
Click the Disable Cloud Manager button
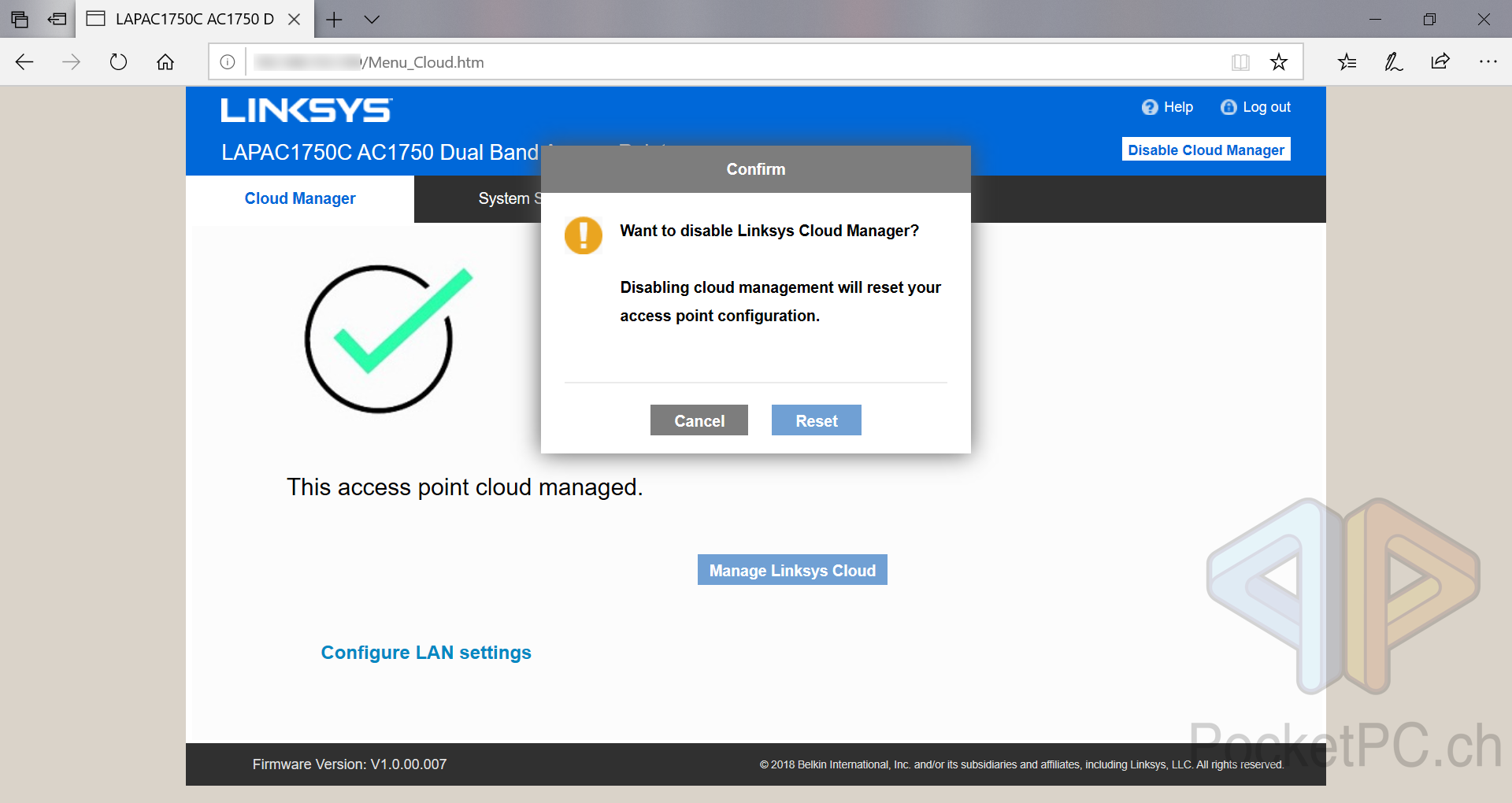(x=1206, y=150)
